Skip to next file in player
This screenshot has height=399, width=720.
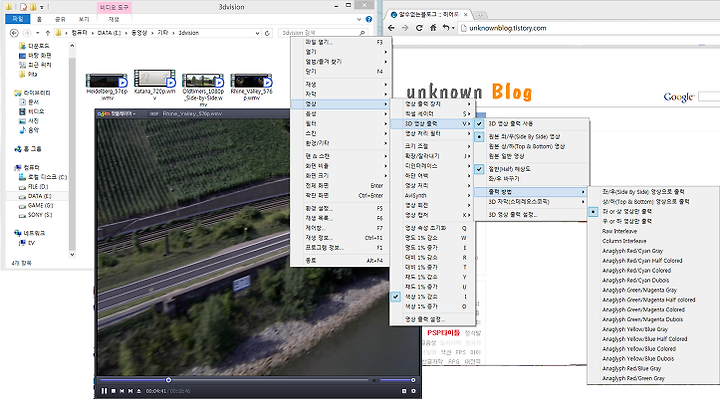pos(130,391)
